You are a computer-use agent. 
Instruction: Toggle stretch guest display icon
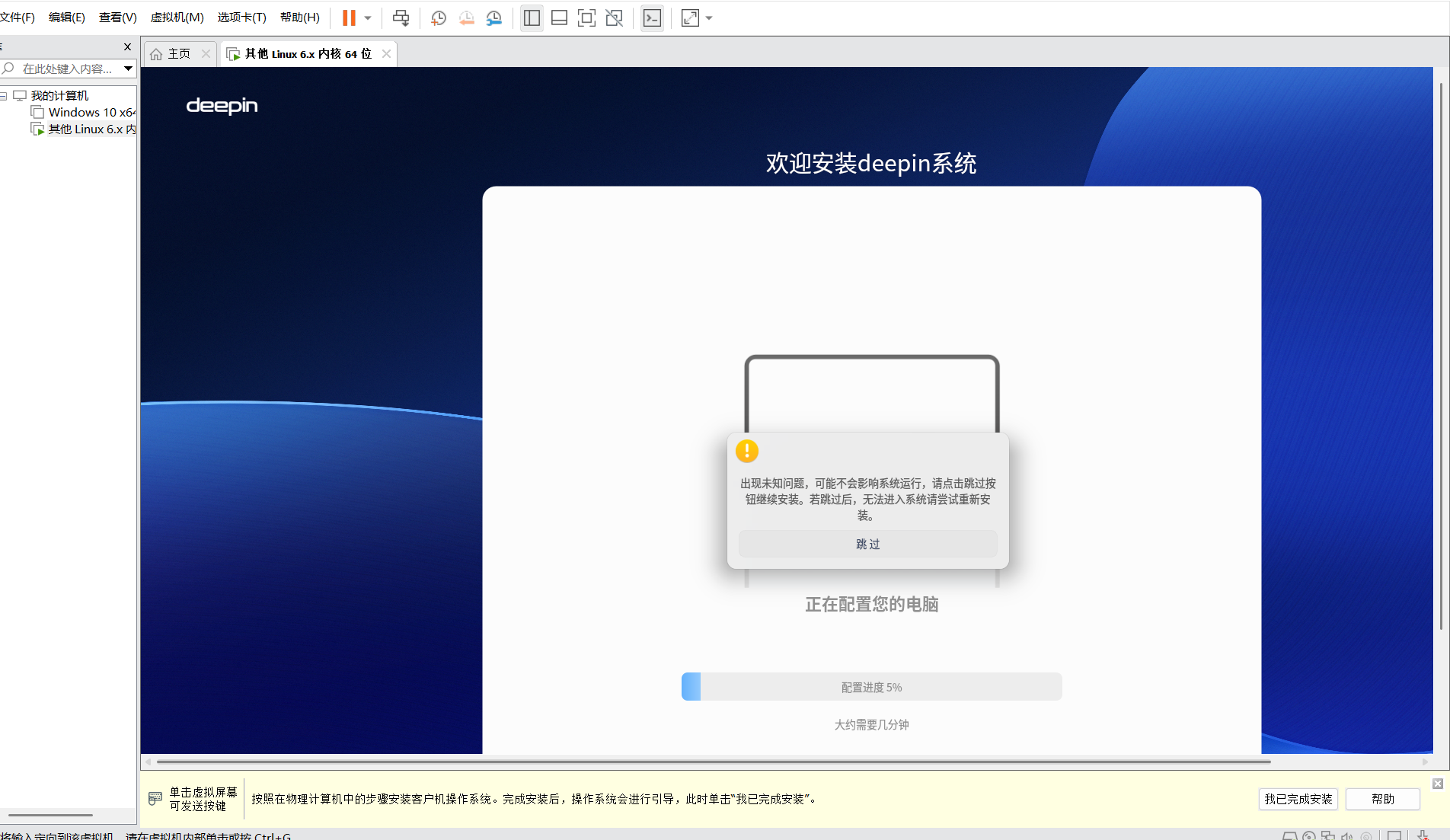pos(690,18)
